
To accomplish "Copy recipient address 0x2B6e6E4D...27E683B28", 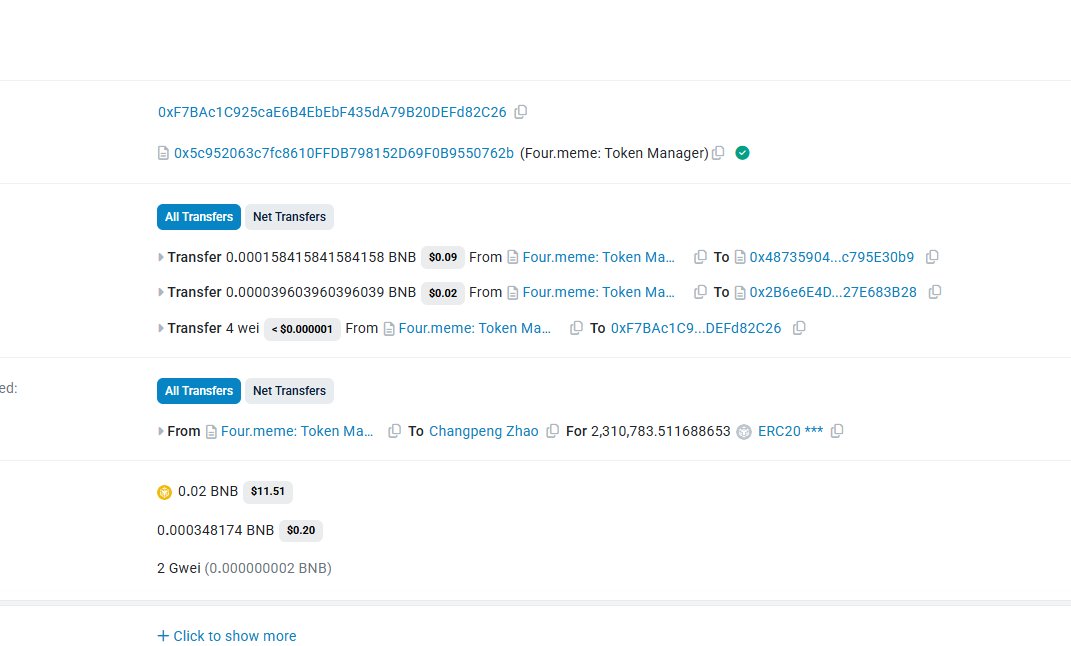I will pyautogui.click(x=934, y=292).
